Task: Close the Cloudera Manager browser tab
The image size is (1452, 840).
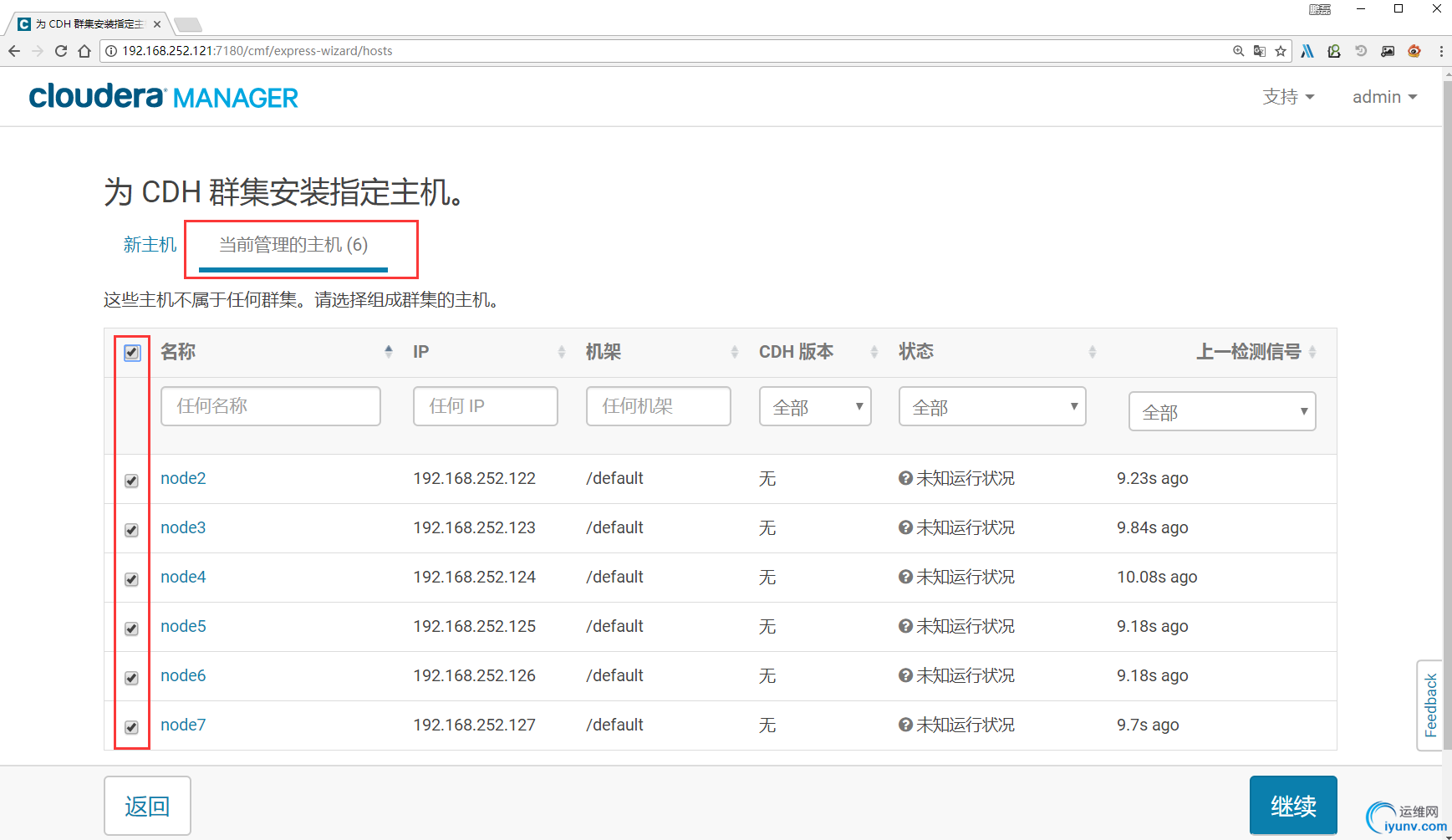Action: pos(157,24)
